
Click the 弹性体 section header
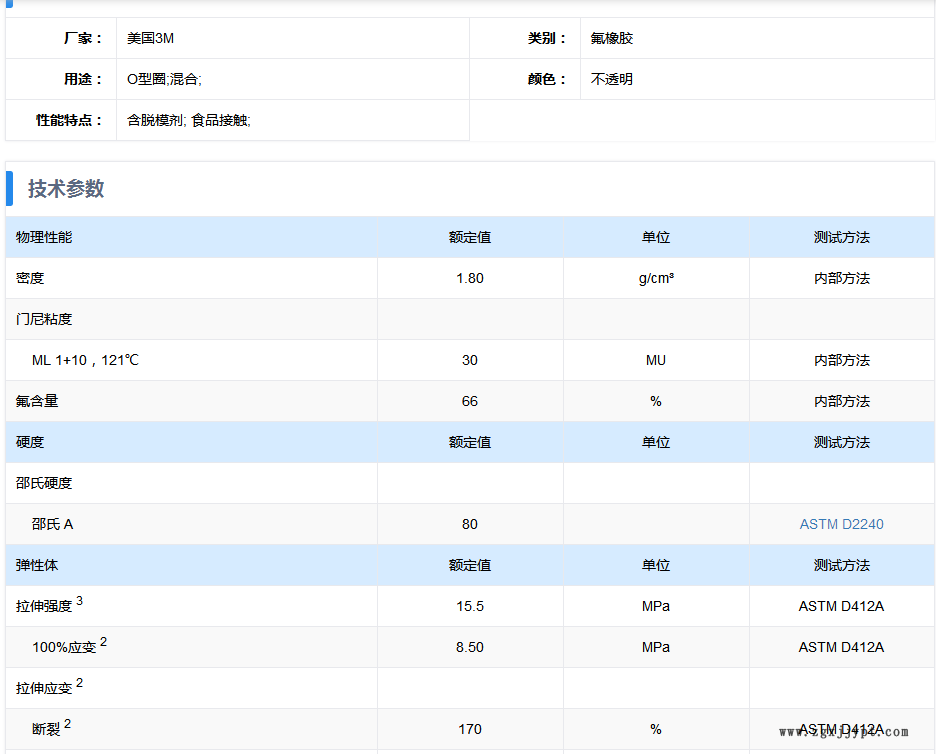tap(37, 565)
